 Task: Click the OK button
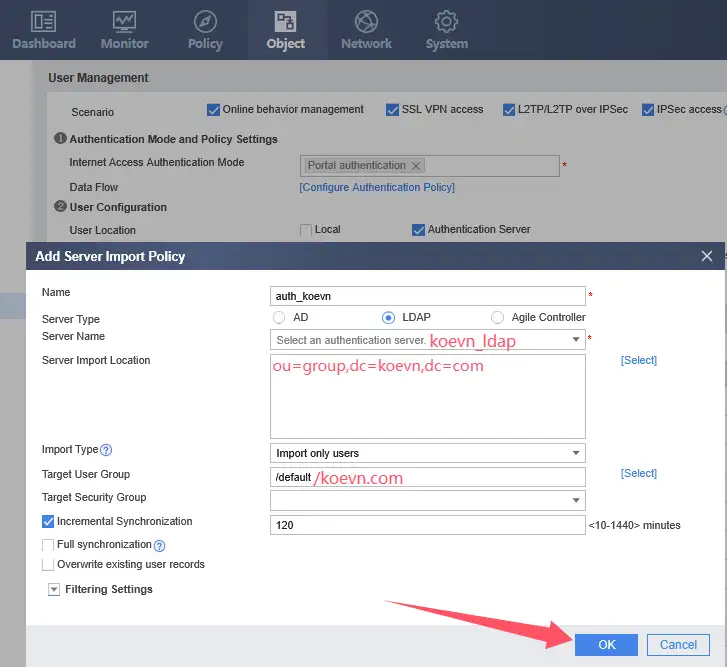(x=607, y=645)
